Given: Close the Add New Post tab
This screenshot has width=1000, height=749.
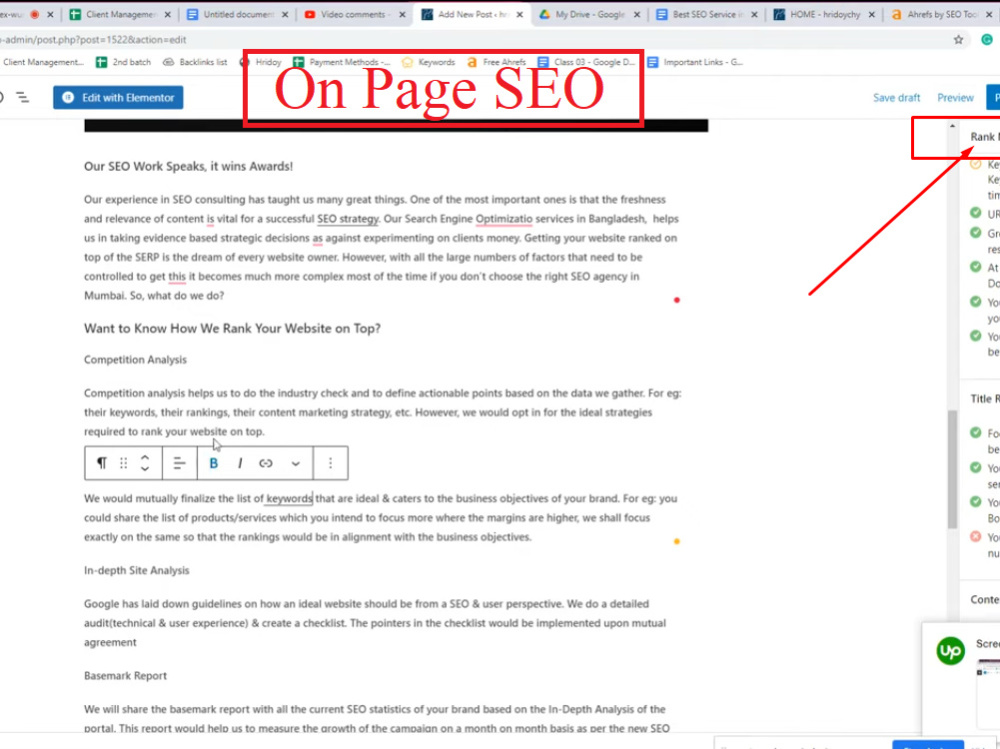Looking at the screenshot, I should pos(519,14).
